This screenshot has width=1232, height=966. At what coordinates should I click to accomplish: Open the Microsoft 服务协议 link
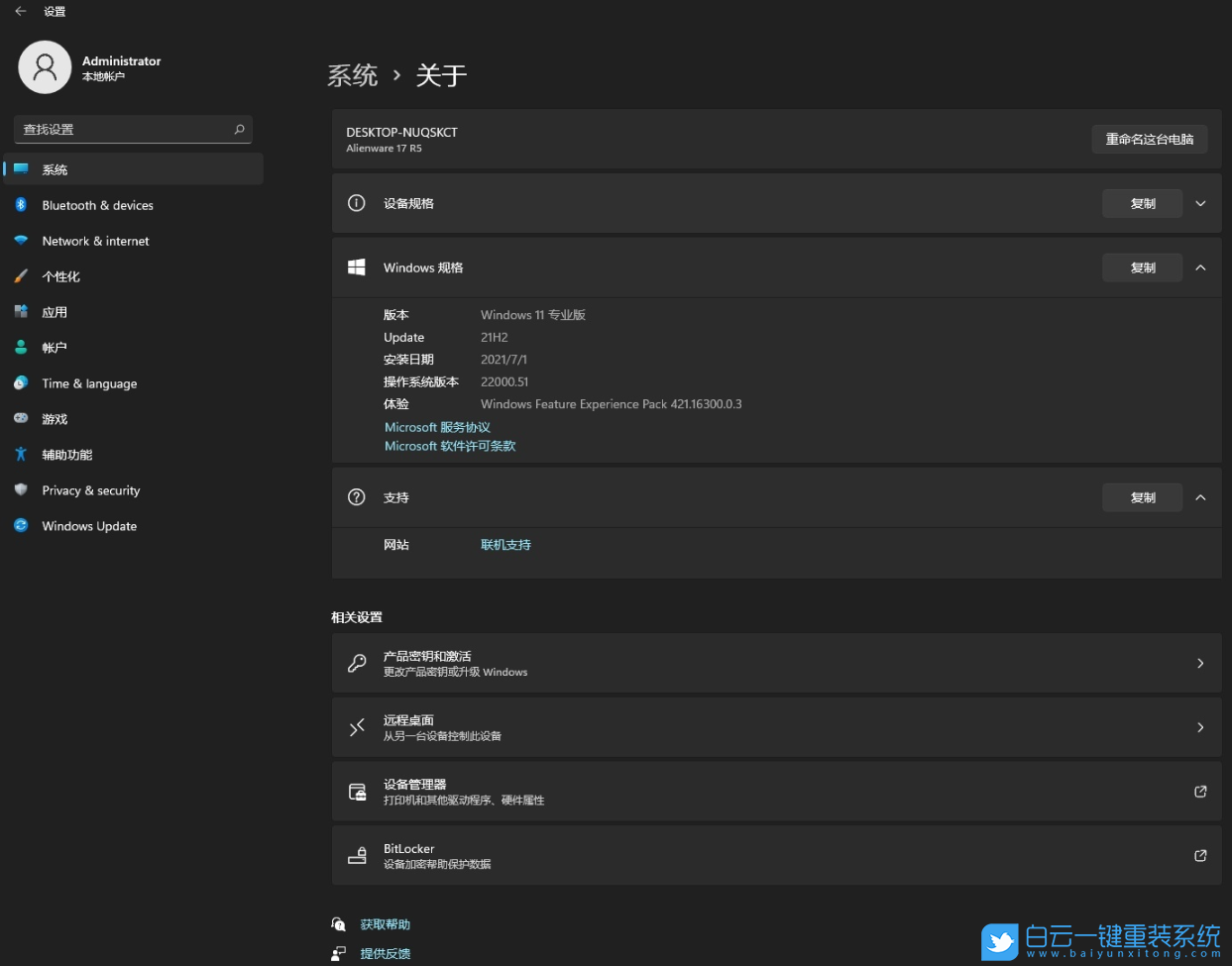point(437,426)
